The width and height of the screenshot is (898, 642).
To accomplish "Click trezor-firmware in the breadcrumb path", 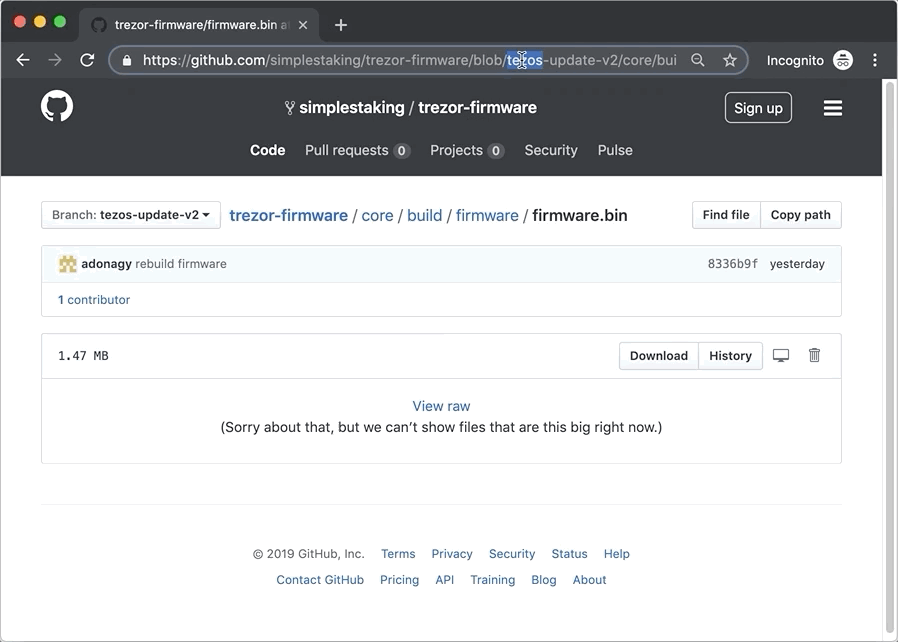I will (288, 215).
